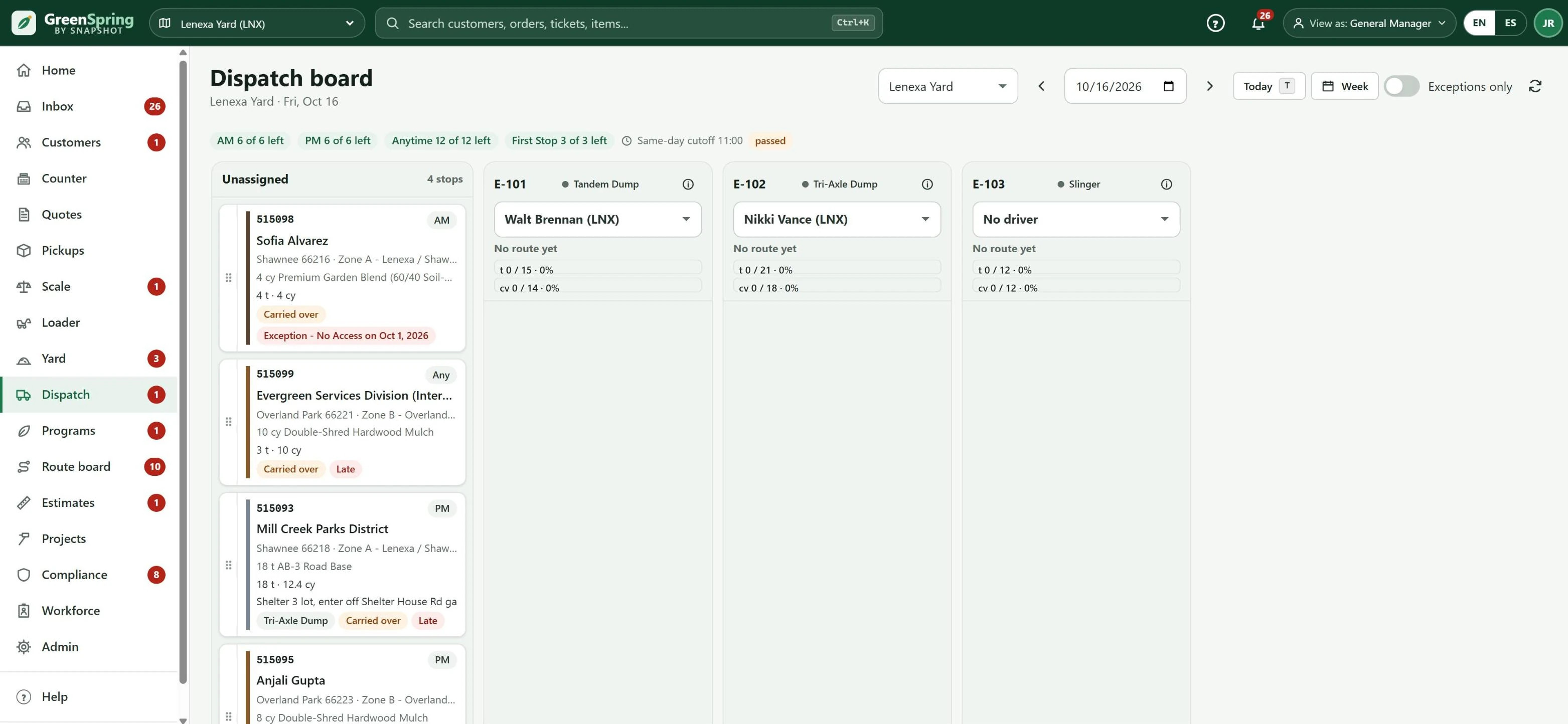Open the JR user avatar
Image resolution: width=1568 pixels, height=724 pixels.
coord(1547,23)
